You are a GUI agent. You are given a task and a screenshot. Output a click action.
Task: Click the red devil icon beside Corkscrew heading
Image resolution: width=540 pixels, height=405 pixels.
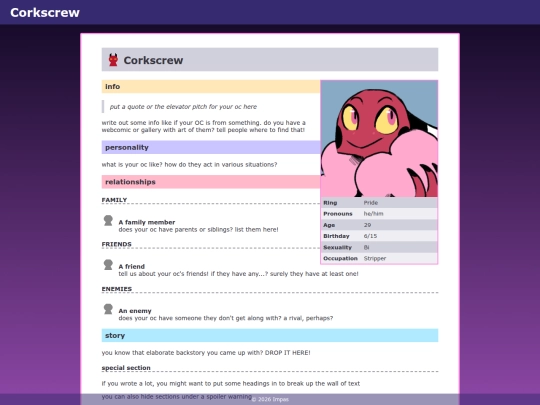pyautogui.click(x=113, y=60)
